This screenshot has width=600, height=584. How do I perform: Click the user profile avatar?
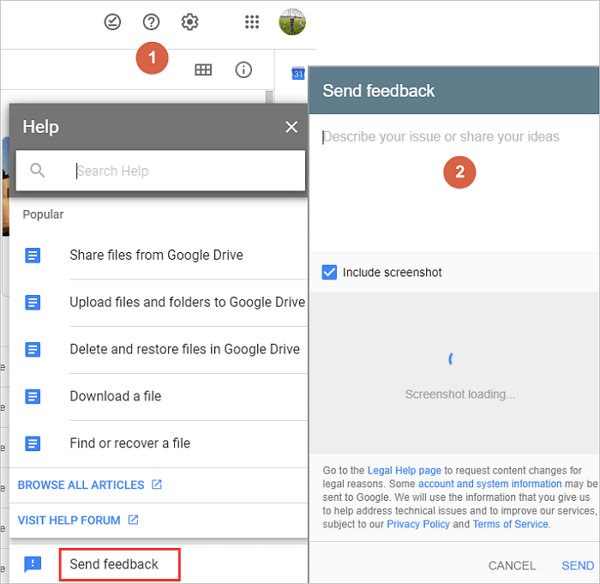click(291, 22)
